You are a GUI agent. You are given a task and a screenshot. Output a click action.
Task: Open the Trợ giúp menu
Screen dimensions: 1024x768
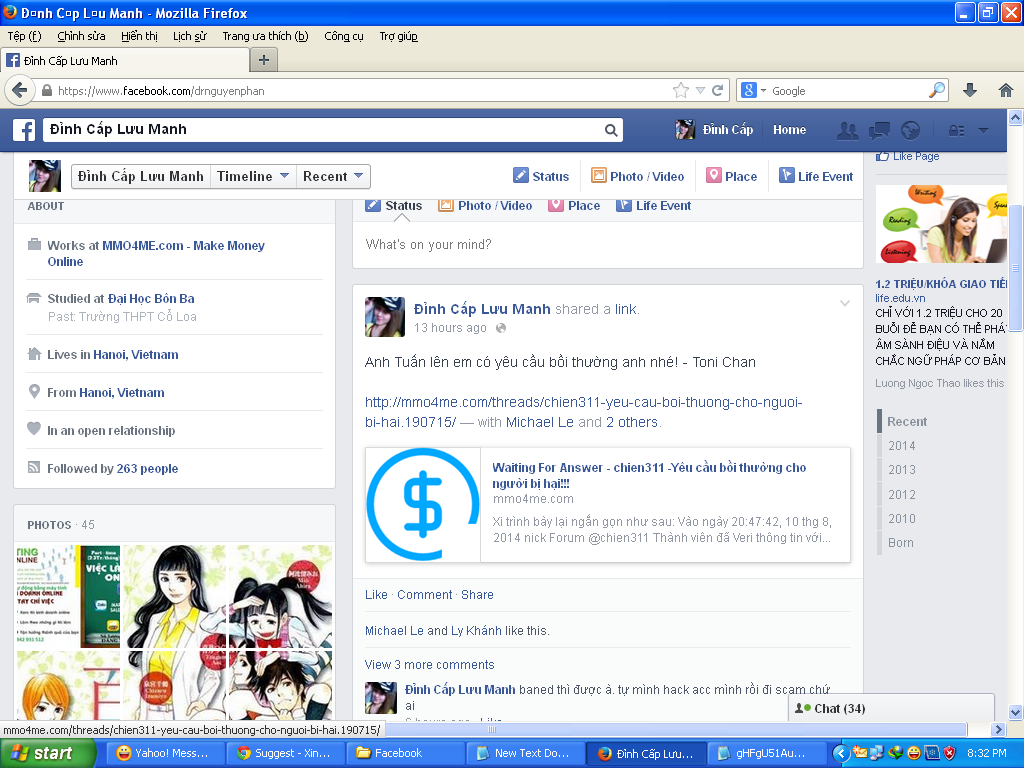click(398, 37)
